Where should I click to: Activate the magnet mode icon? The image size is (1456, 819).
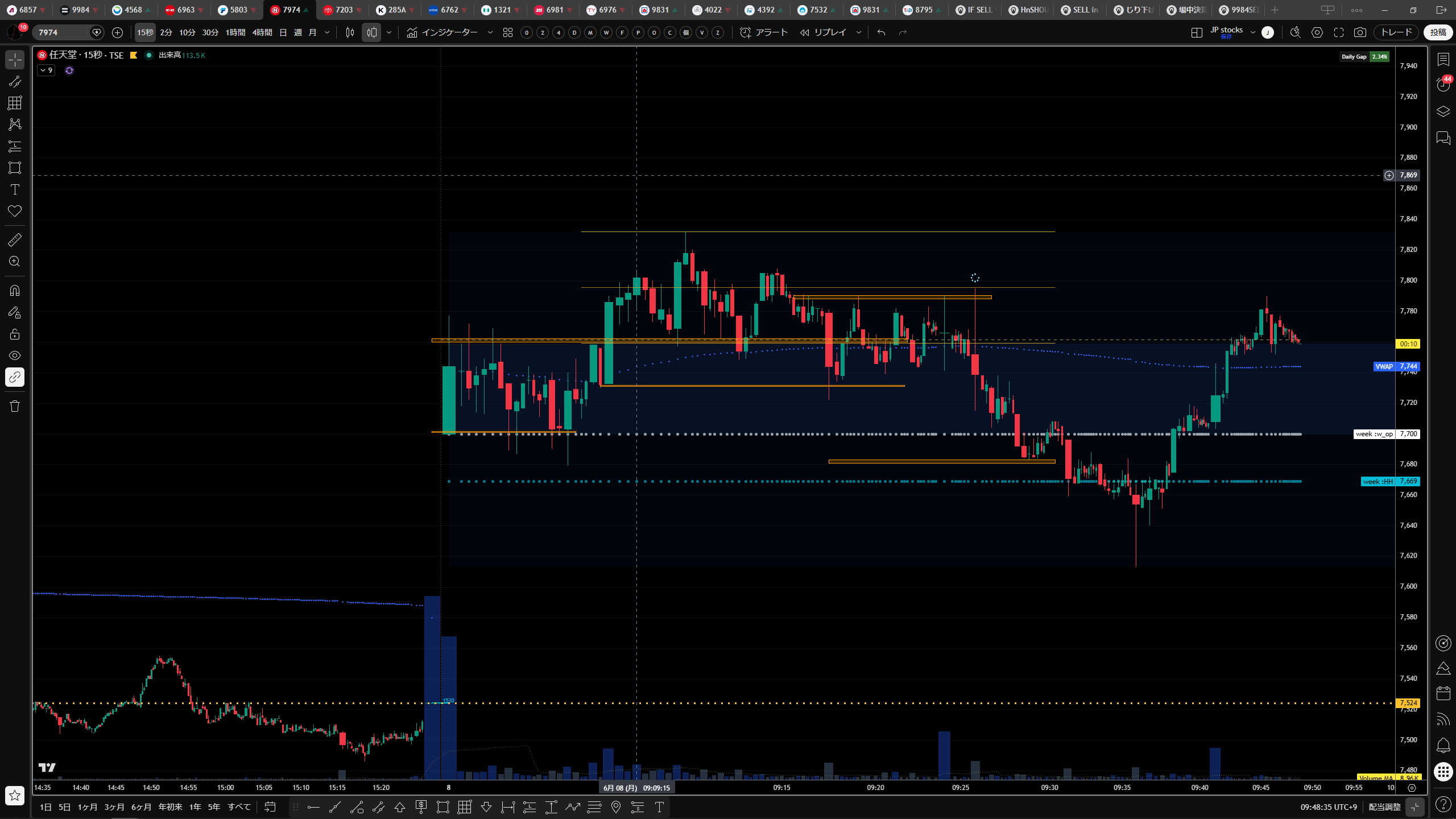tap(15, 291)
